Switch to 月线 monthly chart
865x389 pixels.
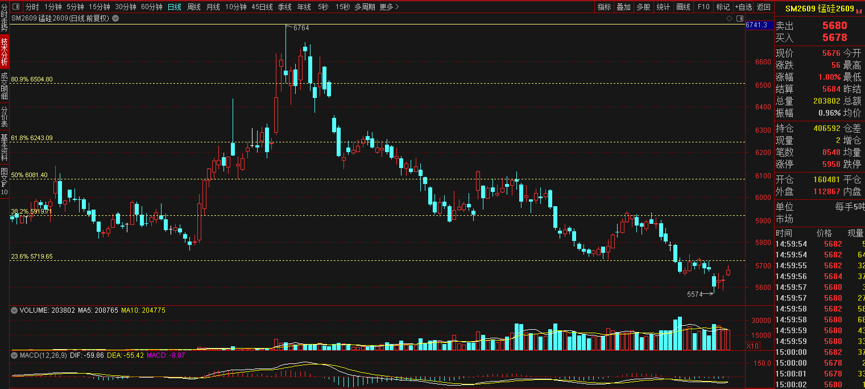tap(212, 7)
